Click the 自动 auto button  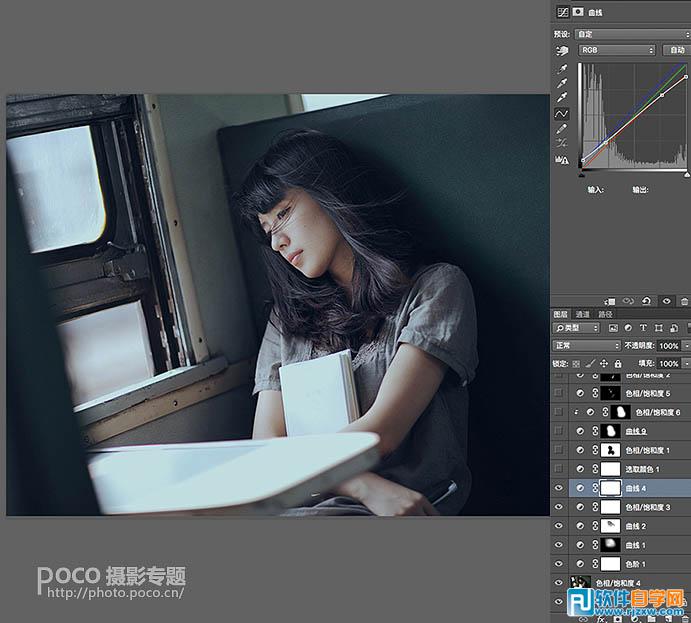click(x=676, y=50)
